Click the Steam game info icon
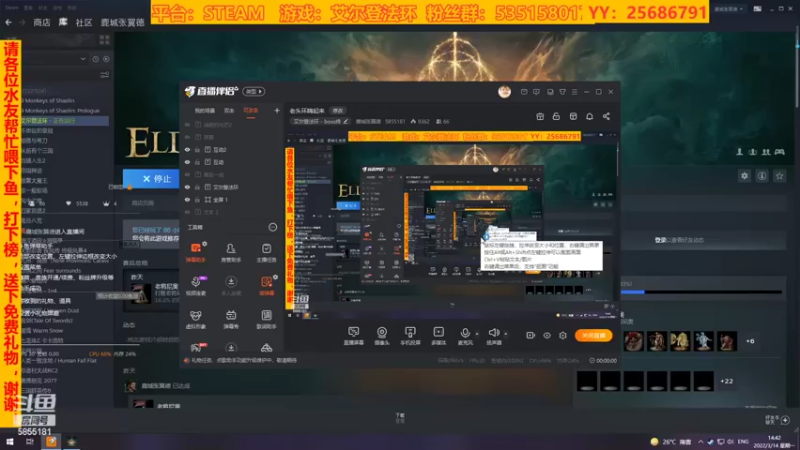The width and height of the screenshot is (800, 450). (762, 176)
